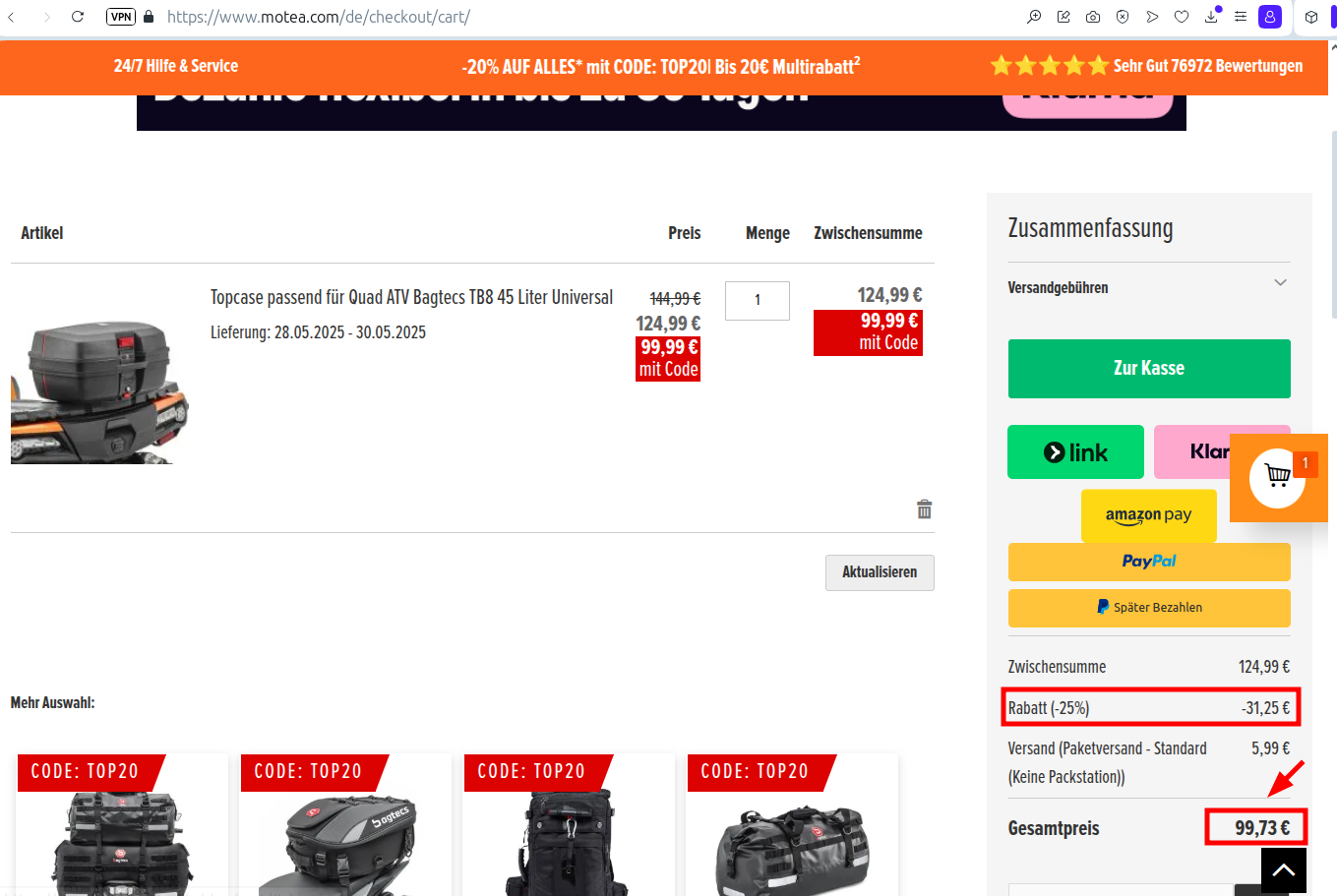1337x896 pixels.
Task: Open browser easy setup sliders menu
Action: [1241, 17]
